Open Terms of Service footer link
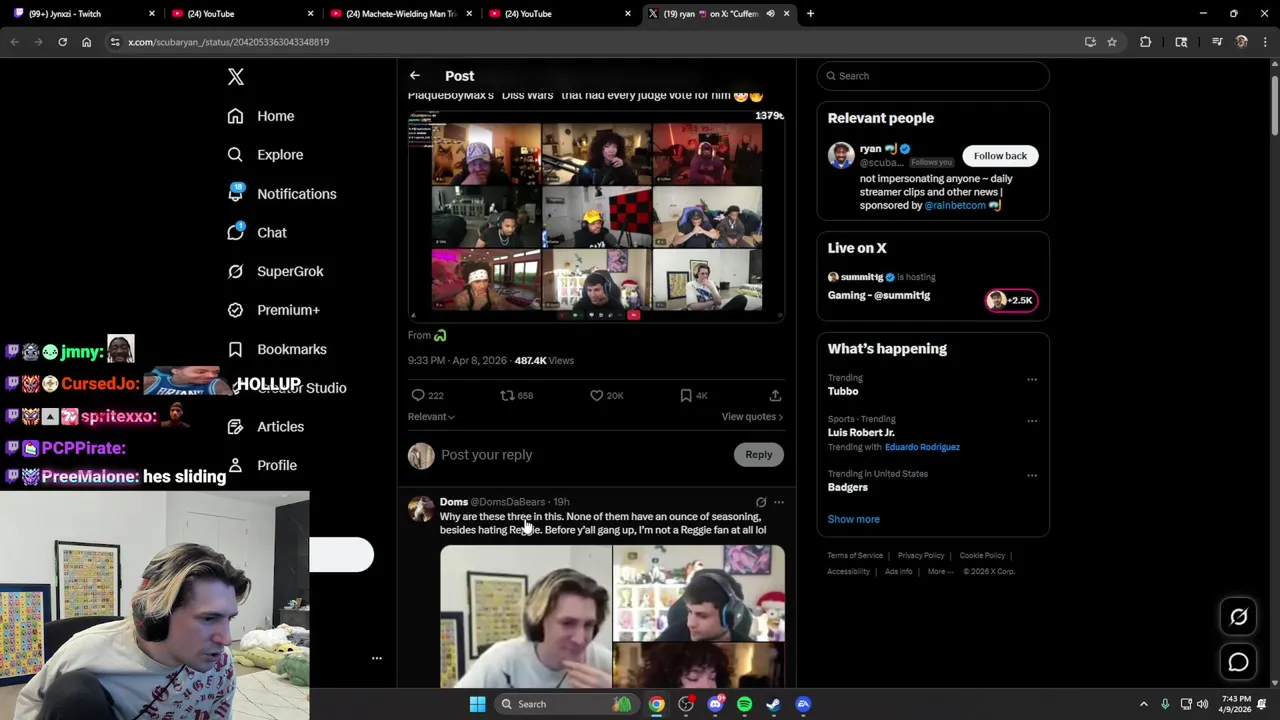 (855, 556)
